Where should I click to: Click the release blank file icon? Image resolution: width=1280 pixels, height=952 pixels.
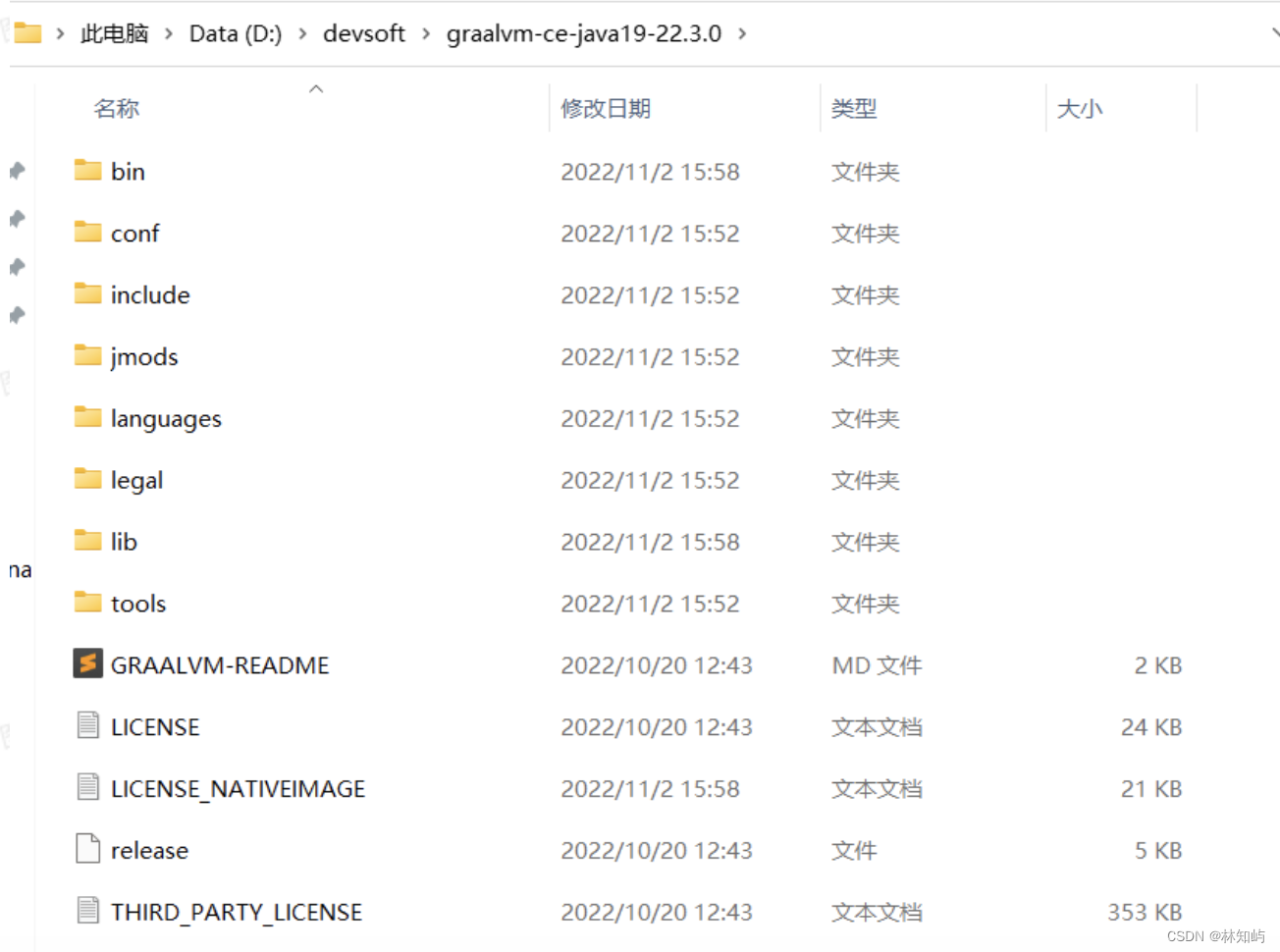[x=87, y=850]
